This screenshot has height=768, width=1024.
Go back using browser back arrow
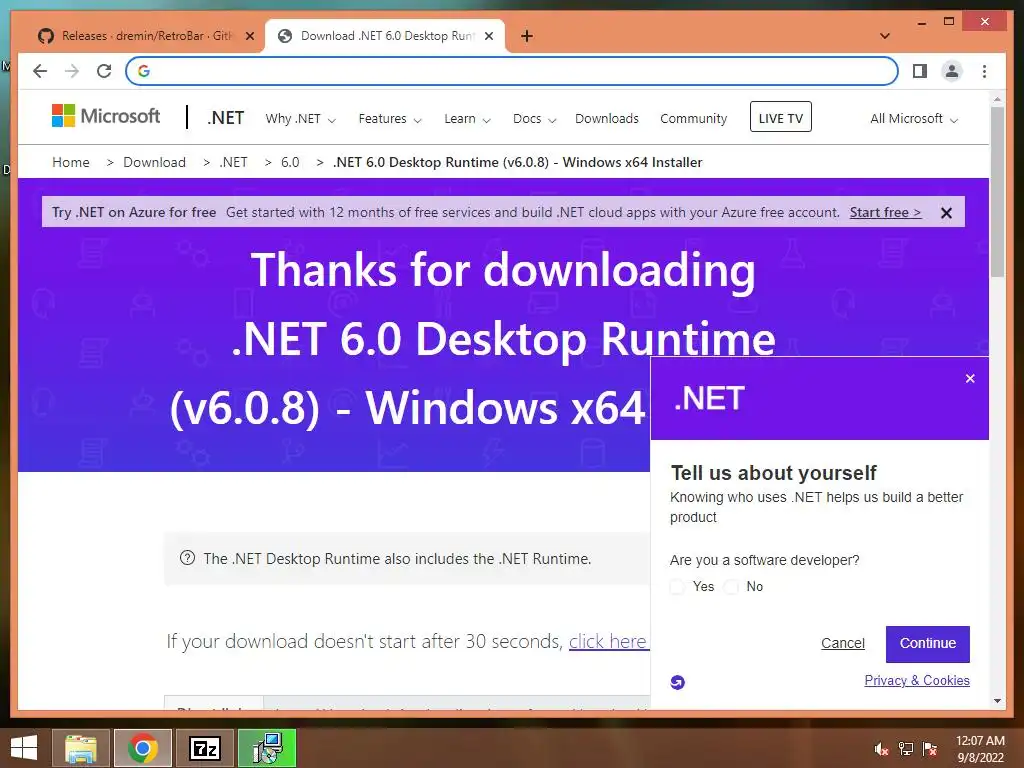40,71
